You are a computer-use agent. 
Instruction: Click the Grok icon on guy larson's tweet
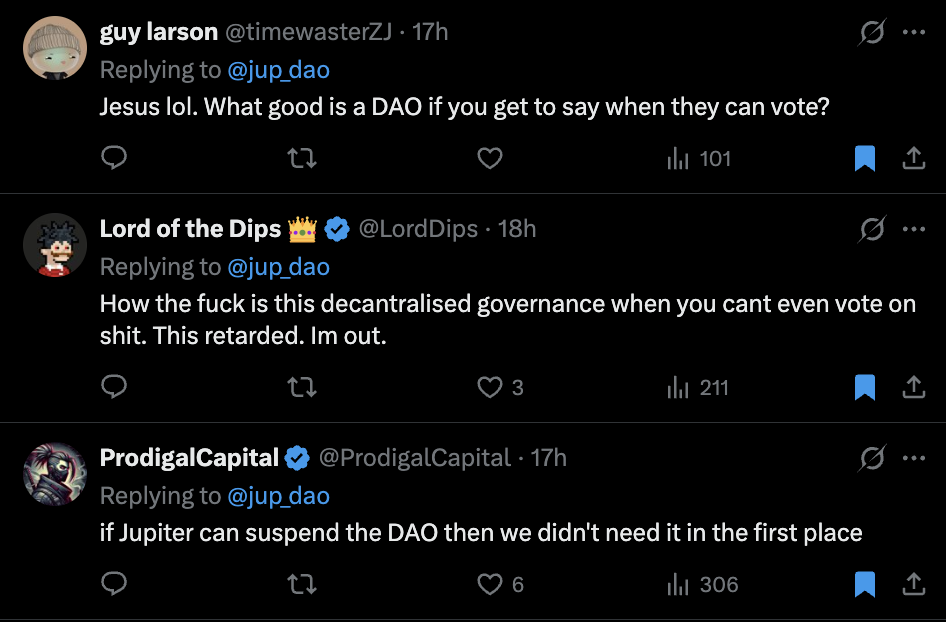click(869, 32)
